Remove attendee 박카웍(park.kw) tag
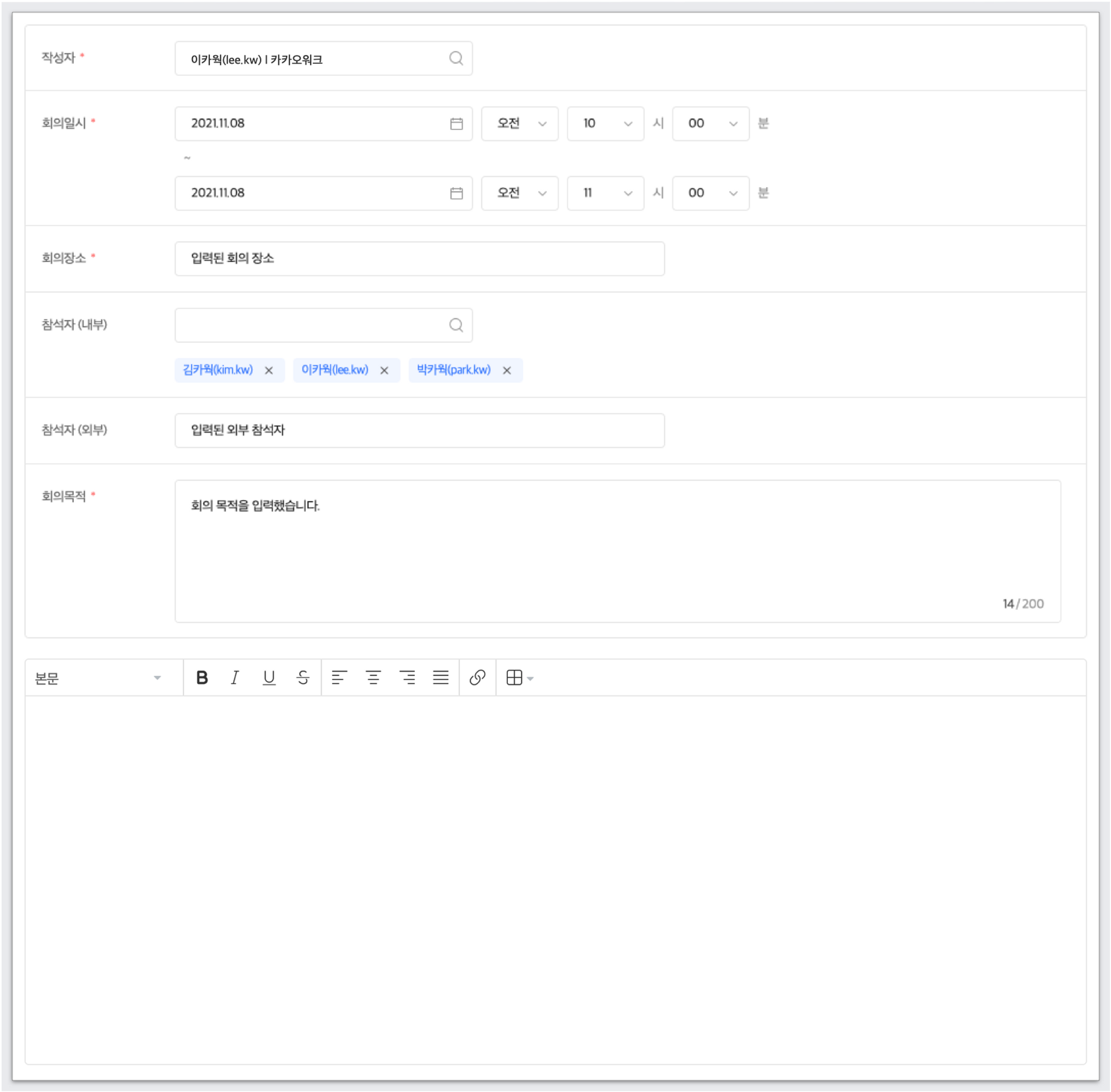The image size is (1111, 1092). click(507, 370)
